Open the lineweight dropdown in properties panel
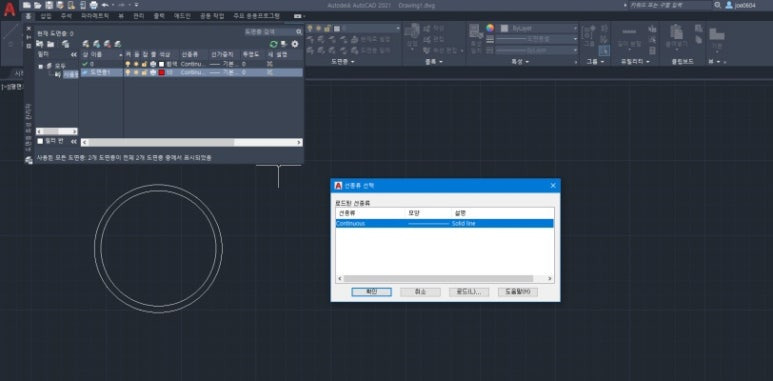The height and width of the screenshot is (381, 773). [575, 39]
